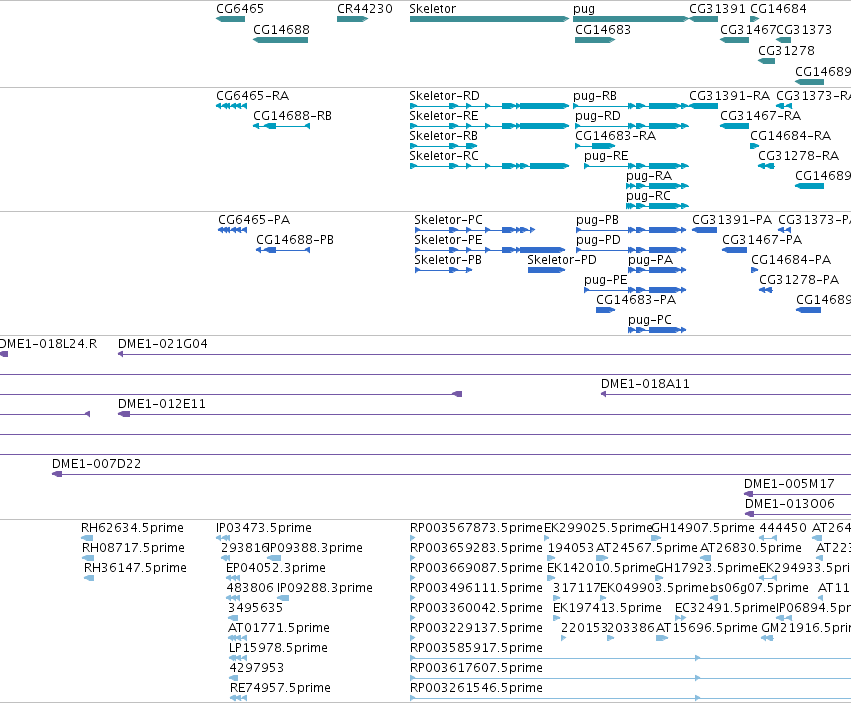Click the Skeletor gene bar
The height and width of the screenshot is (703, 851).
pyautogui.click(x=490, y=19)
